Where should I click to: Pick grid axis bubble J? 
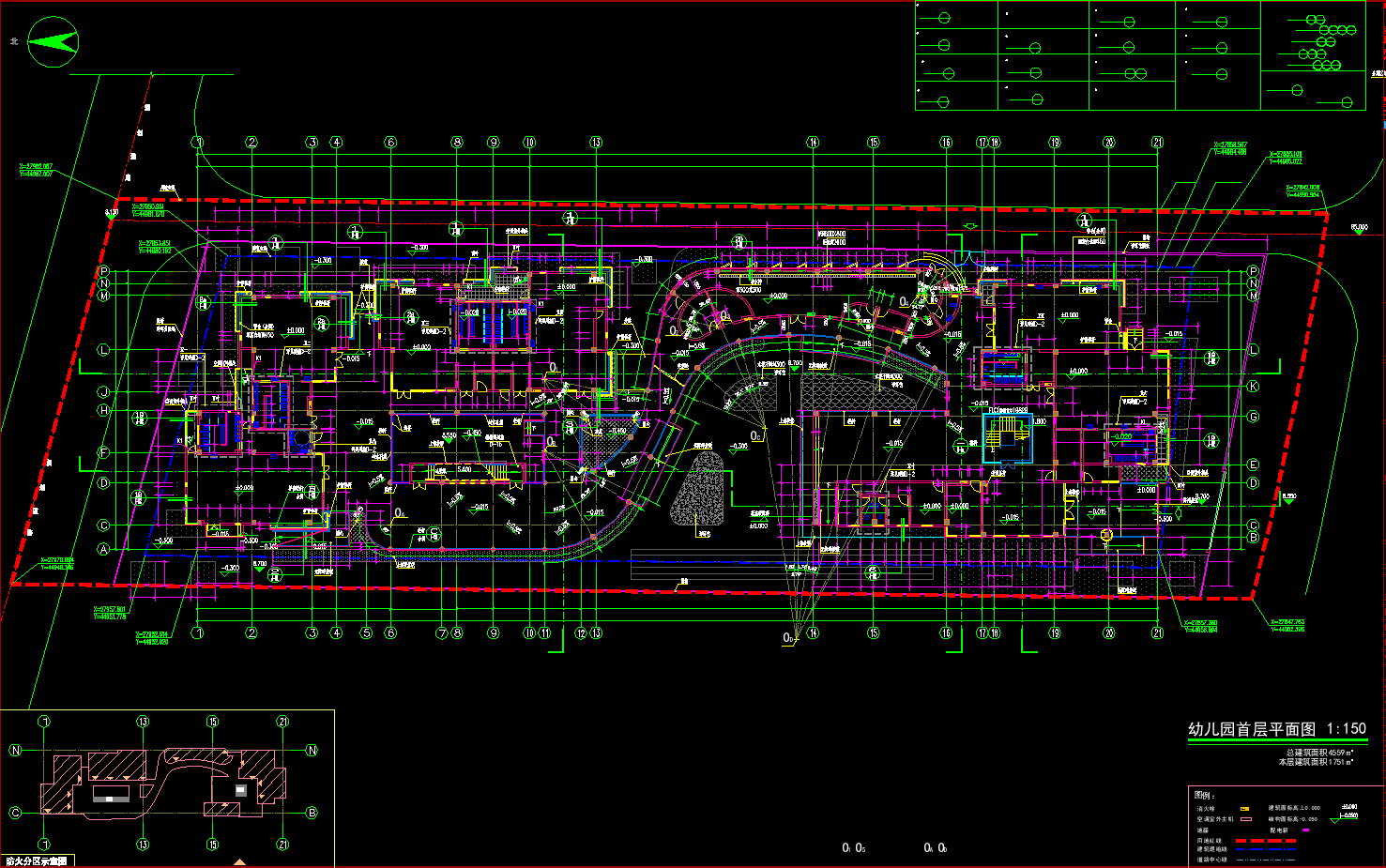tap(104, 392)
